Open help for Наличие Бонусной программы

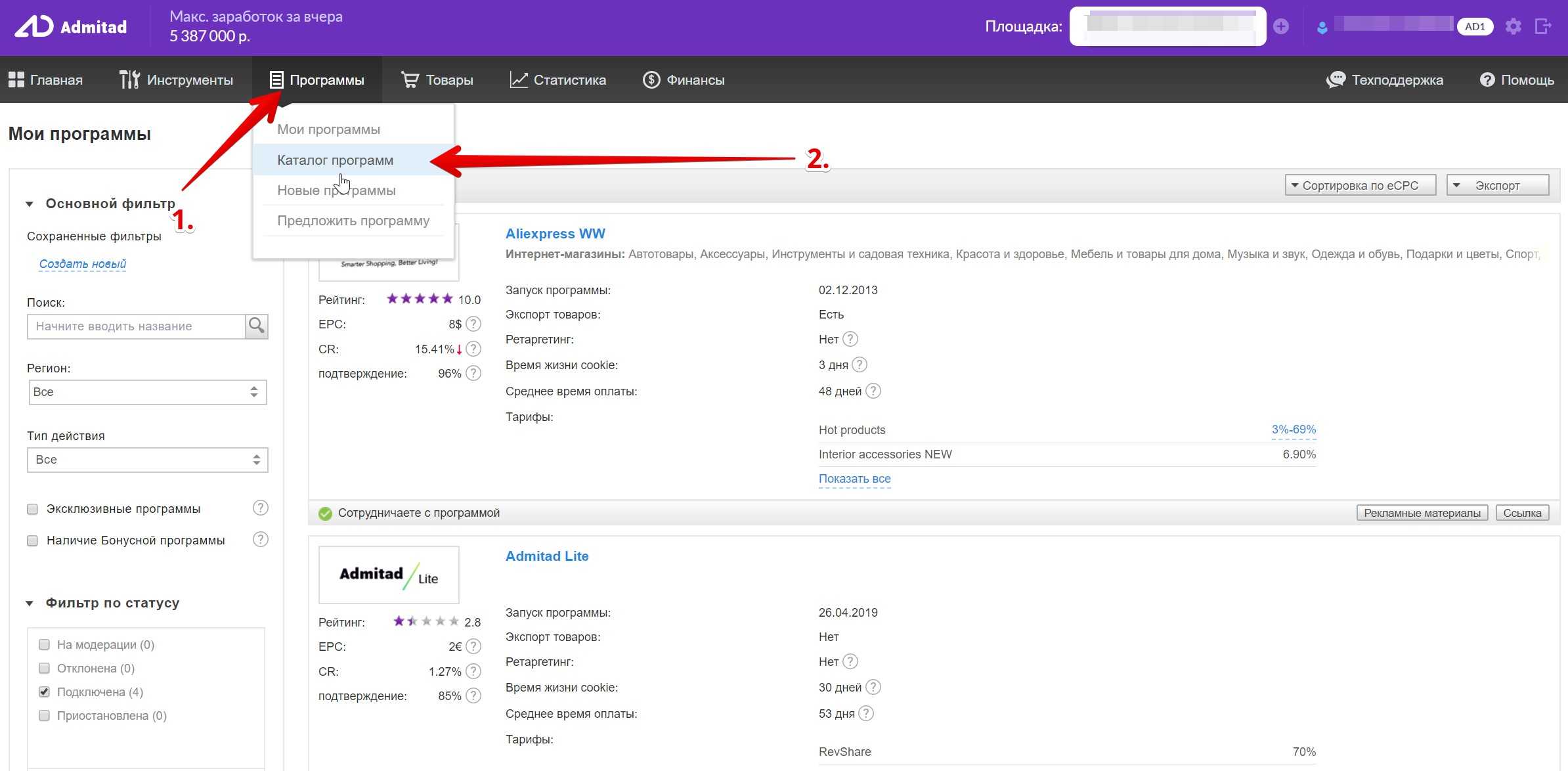pos(261,539)
